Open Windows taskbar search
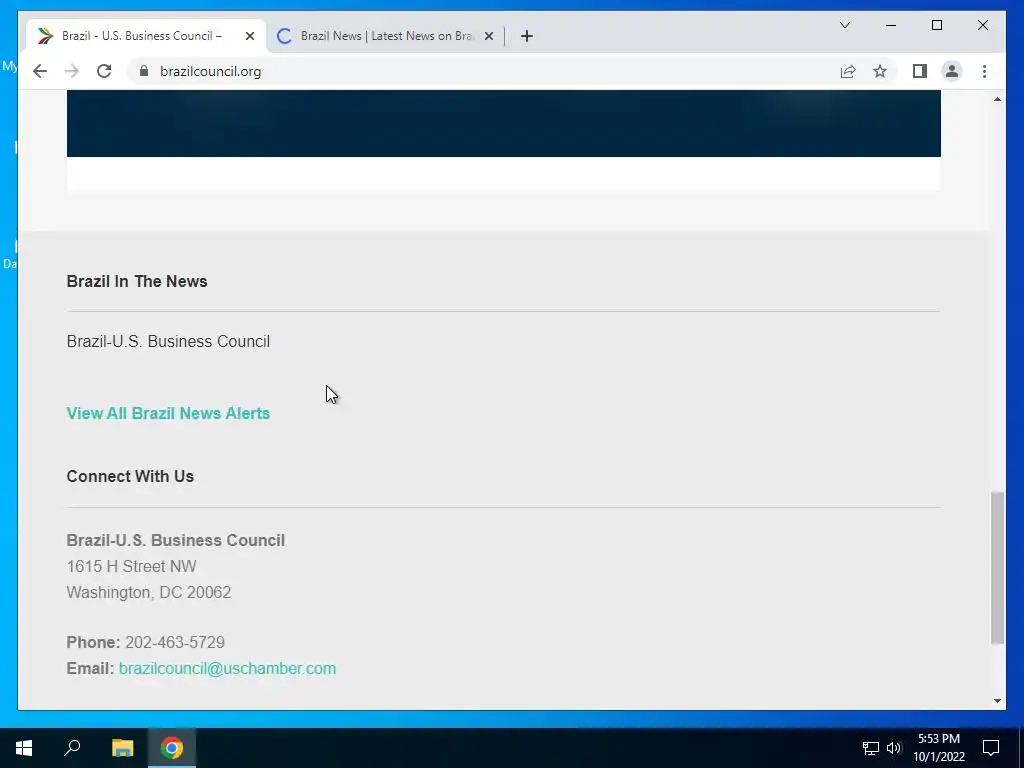The height and width of the screenshot is (768, 1024). coord(72,748)
